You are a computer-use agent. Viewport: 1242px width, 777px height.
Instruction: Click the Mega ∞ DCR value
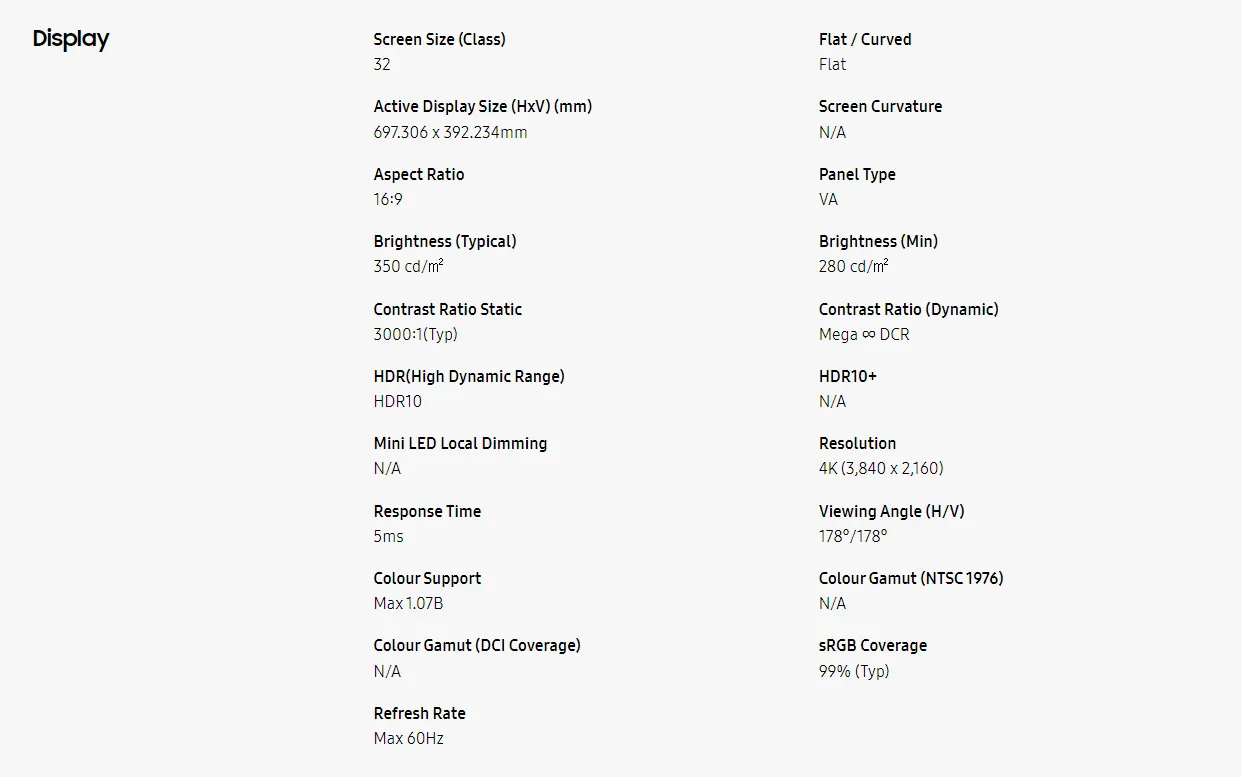[864, 334]
